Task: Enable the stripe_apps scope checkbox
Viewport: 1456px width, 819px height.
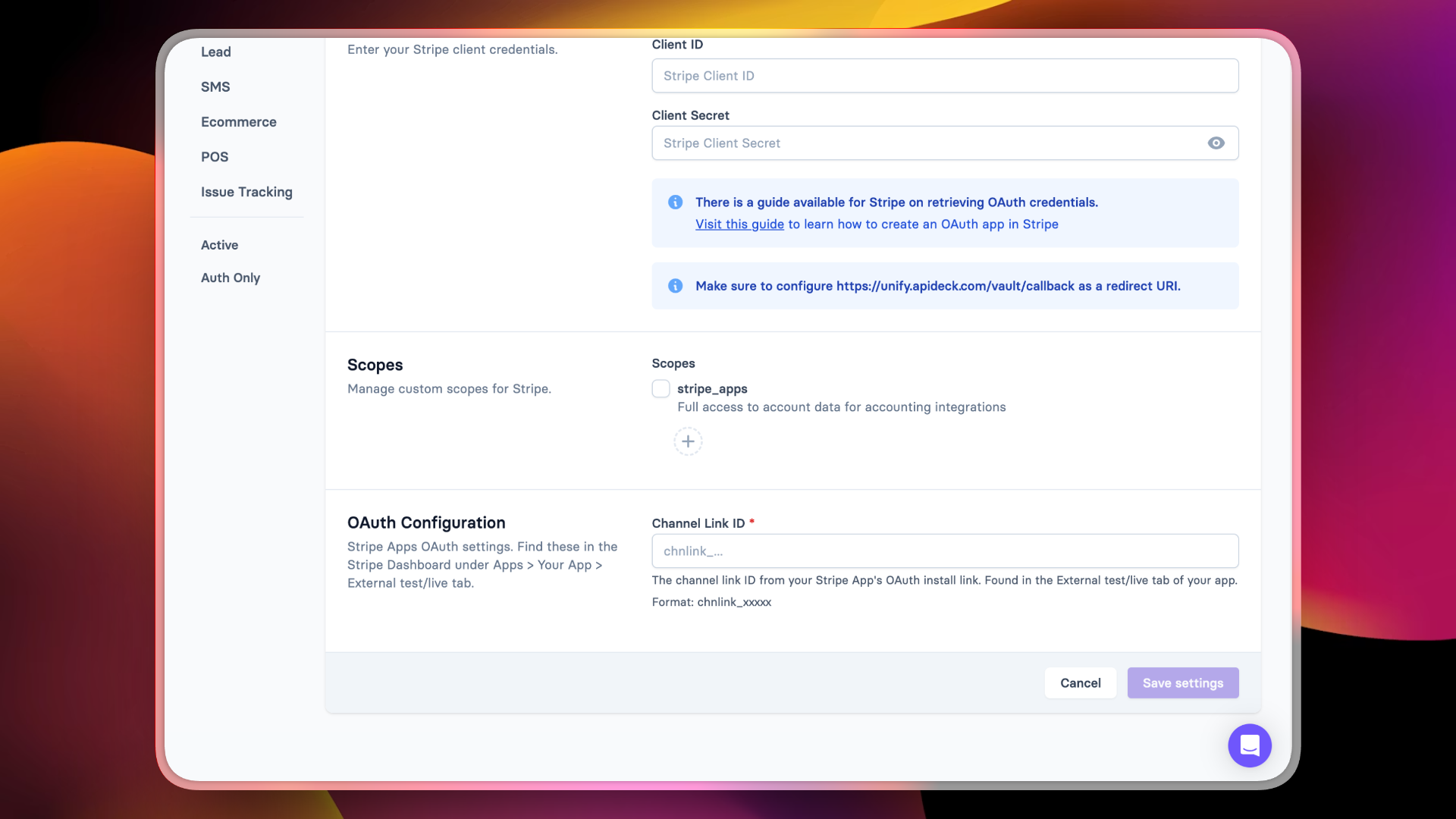Action: click(x=661, y=389)
